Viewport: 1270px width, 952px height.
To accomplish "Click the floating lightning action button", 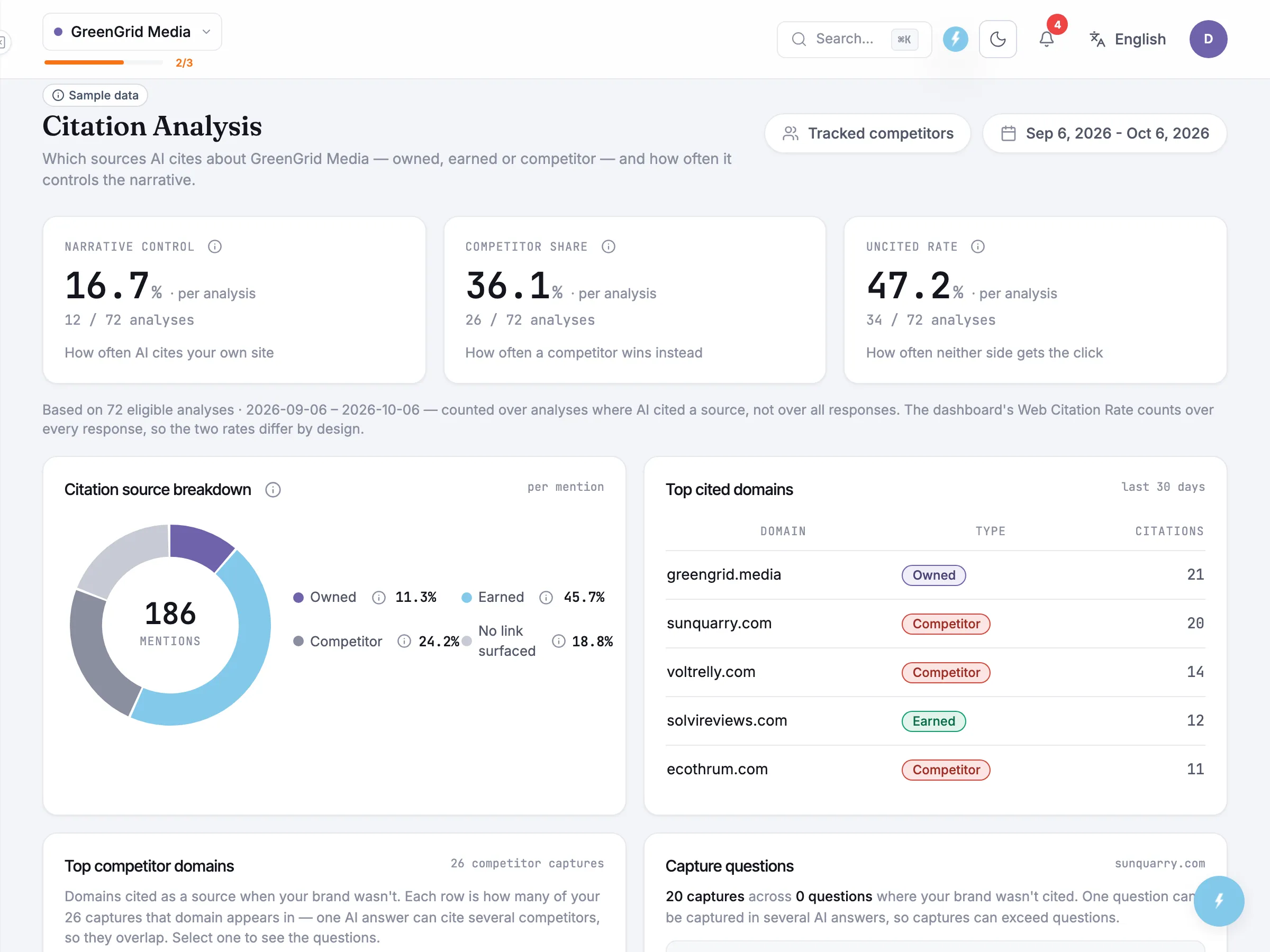I will tap(1218, 901).
